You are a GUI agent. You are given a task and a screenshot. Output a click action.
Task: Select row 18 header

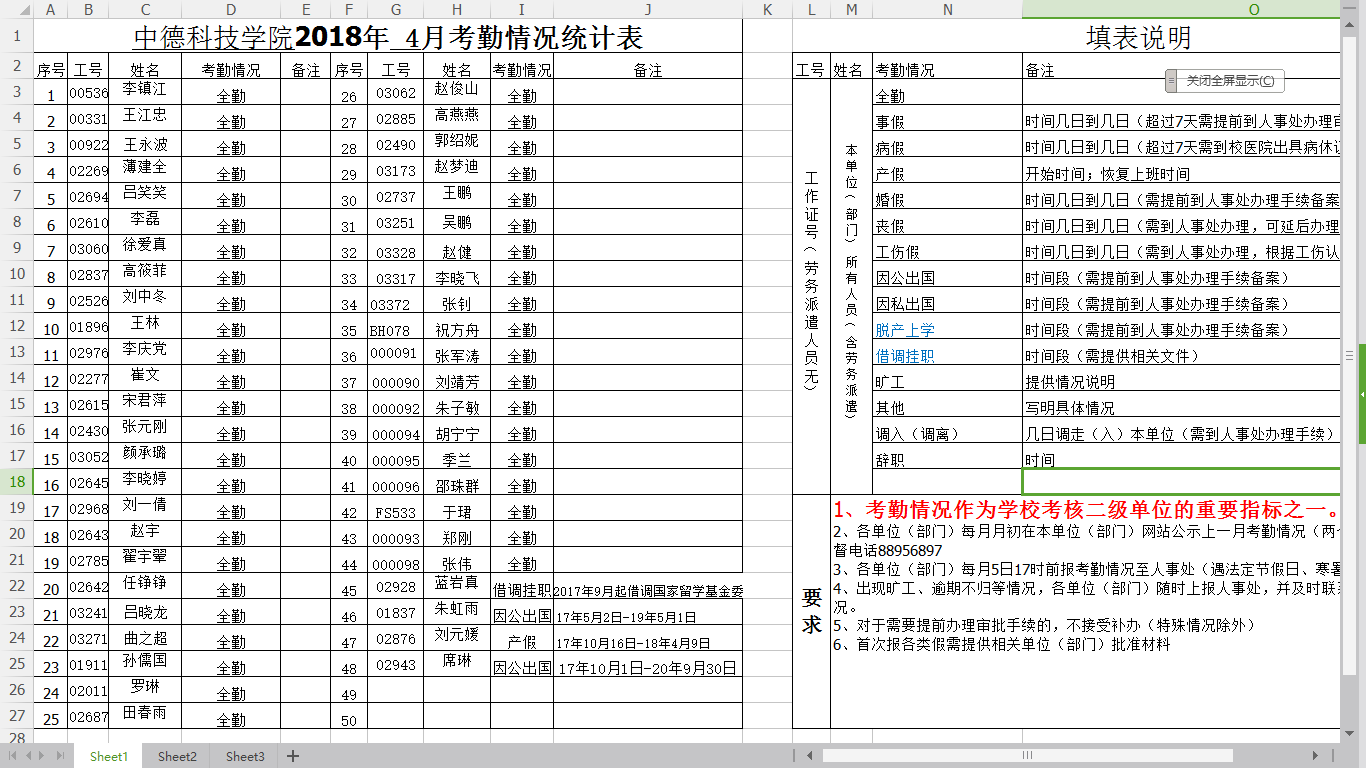[x=17, y=481]
